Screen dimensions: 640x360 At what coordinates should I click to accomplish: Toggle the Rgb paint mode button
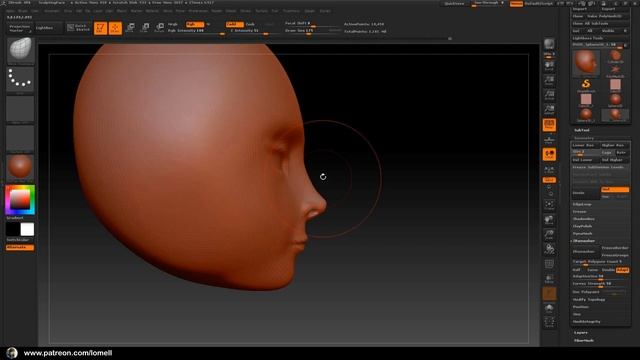point(195,24)
